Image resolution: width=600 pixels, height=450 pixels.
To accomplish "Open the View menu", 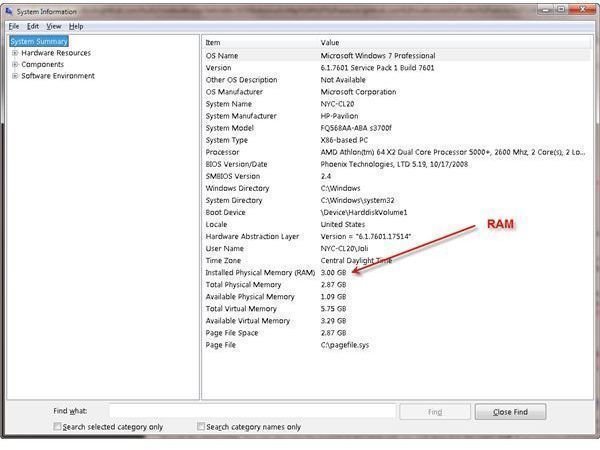I will 54,26.
